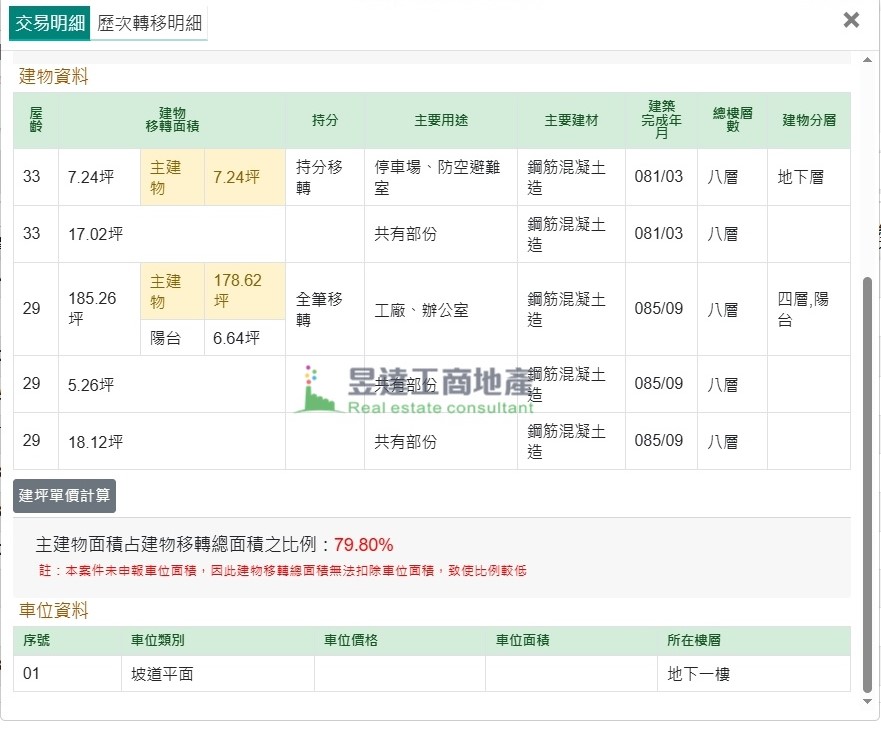The image size is (881, 734).
Task: Switch to the 歷次轉移明細 tab
Action: pyautogui.click(x=148, y=24)
